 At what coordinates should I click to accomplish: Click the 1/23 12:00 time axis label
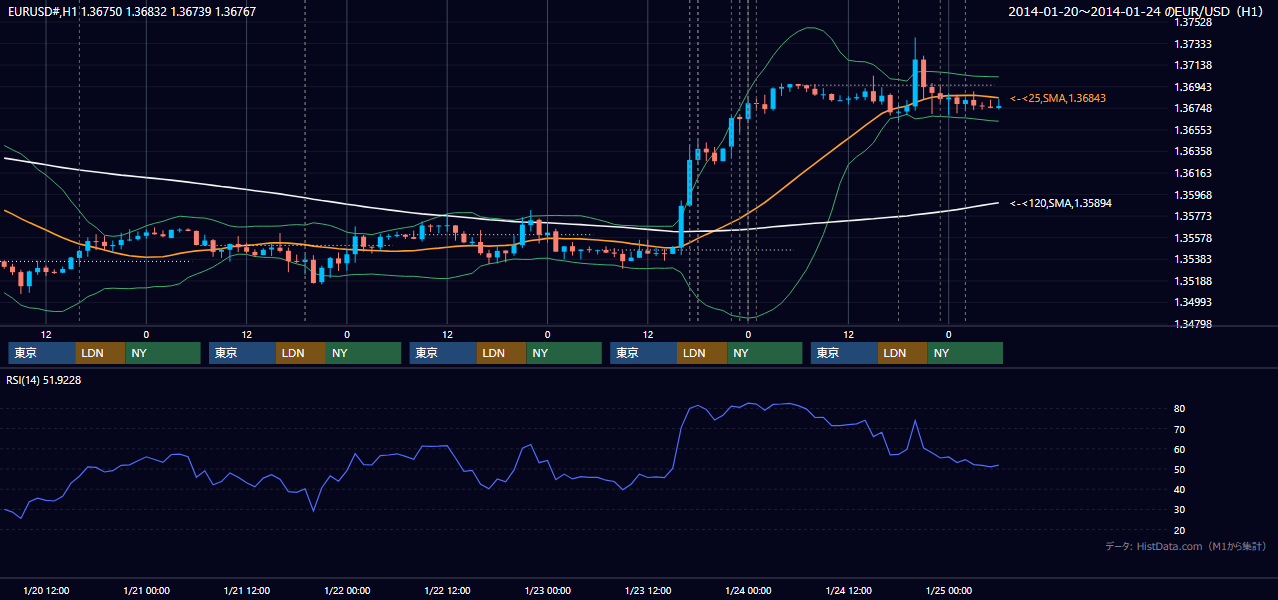pyautogui.click(x=647, y=590)
